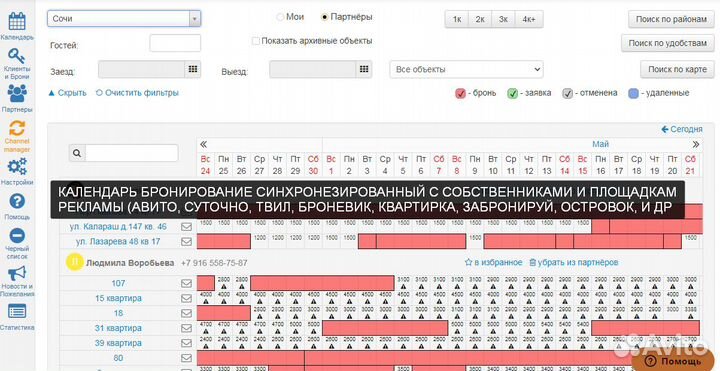The width and height of the screenshot is (720, 371).
Task: Filter by 3к rooms
Action: pyautogui.click(x=504, y=19)
